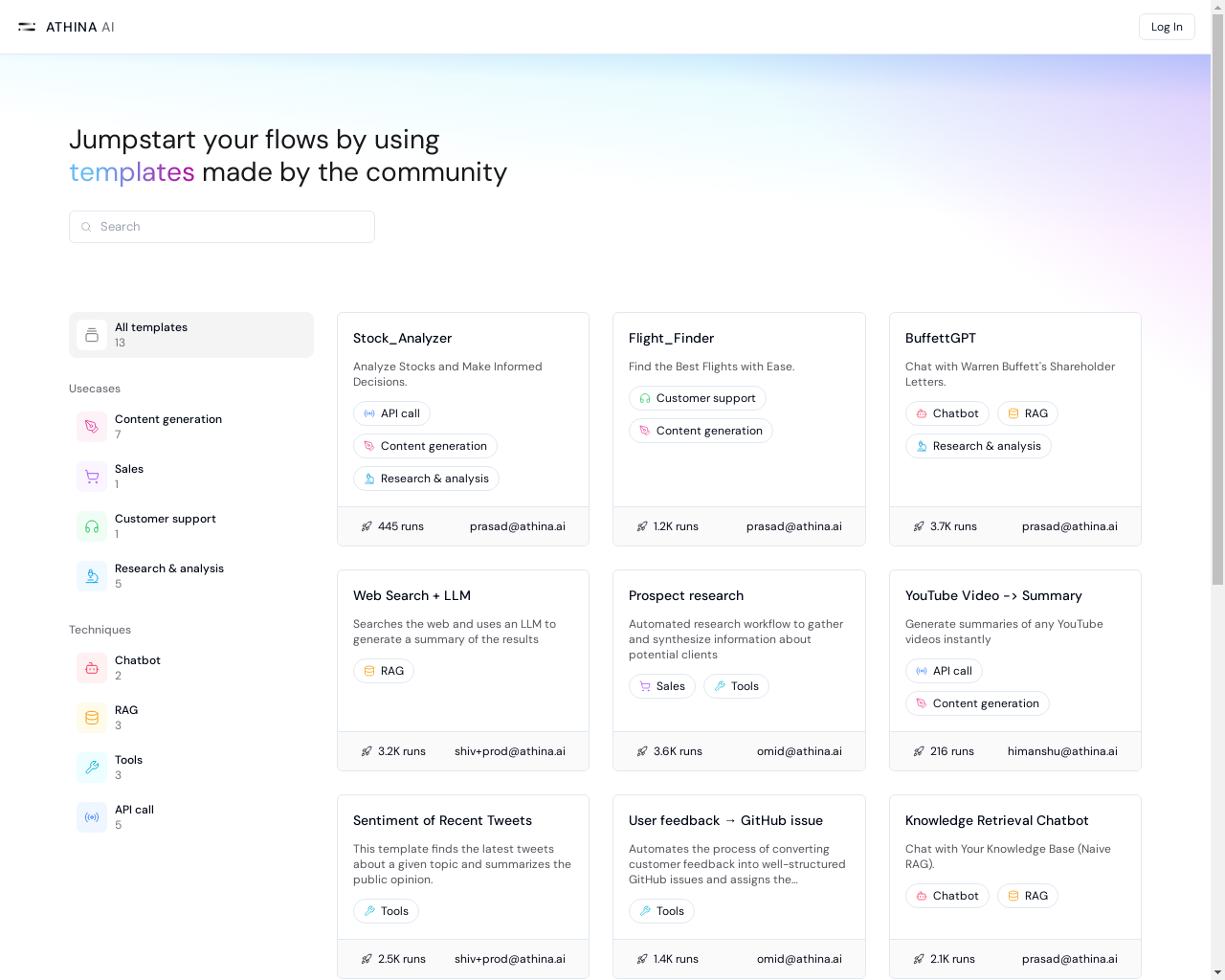Click RAG tag on BuffettGPT card
1225x980 pixels.
[1027, 413]
